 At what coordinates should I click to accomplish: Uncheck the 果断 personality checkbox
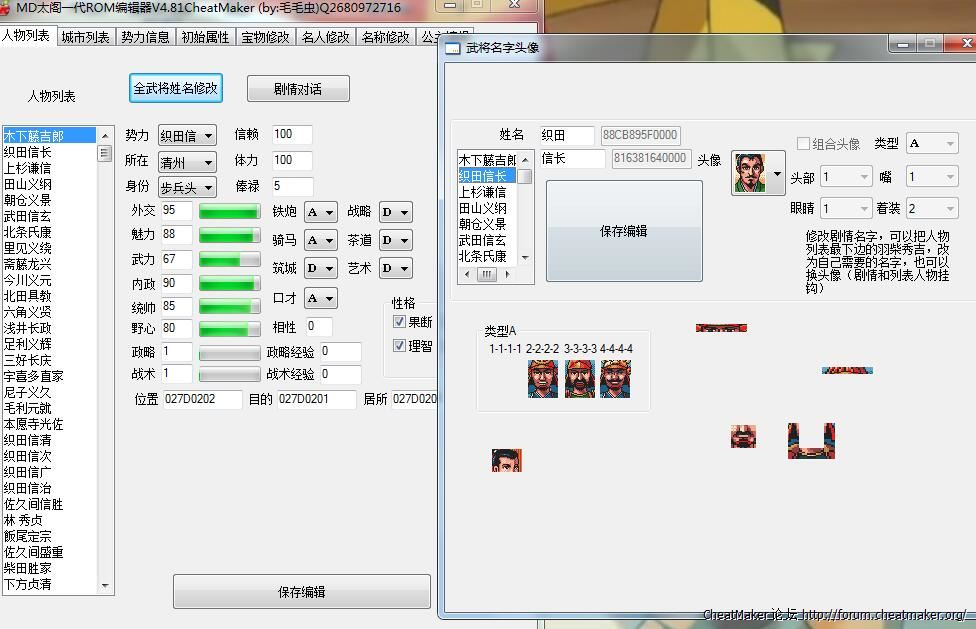coord(399,322)
